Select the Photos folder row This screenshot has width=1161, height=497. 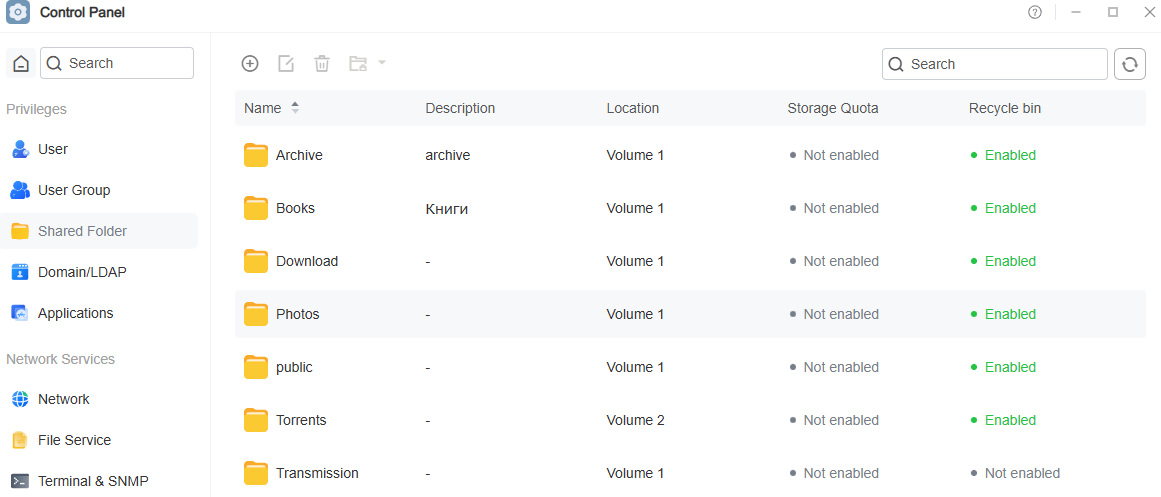(x=690, y=314)
